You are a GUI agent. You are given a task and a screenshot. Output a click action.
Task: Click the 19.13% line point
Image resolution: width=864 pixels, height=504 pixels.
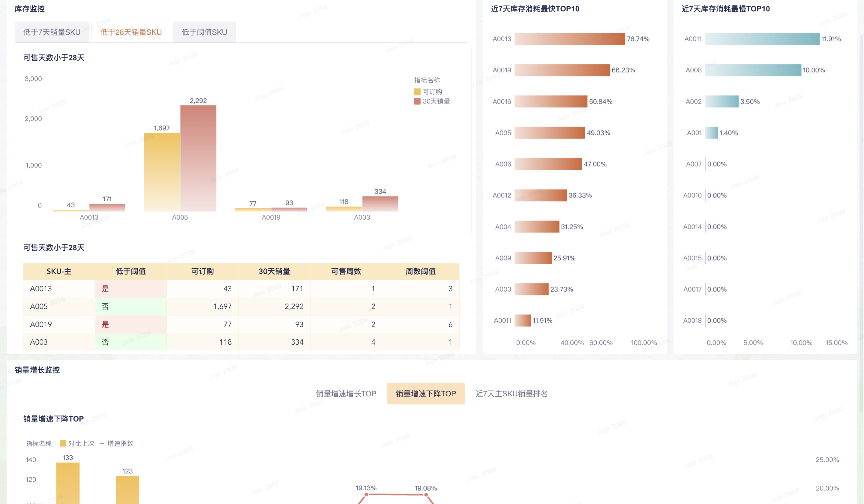click(366, 495)
